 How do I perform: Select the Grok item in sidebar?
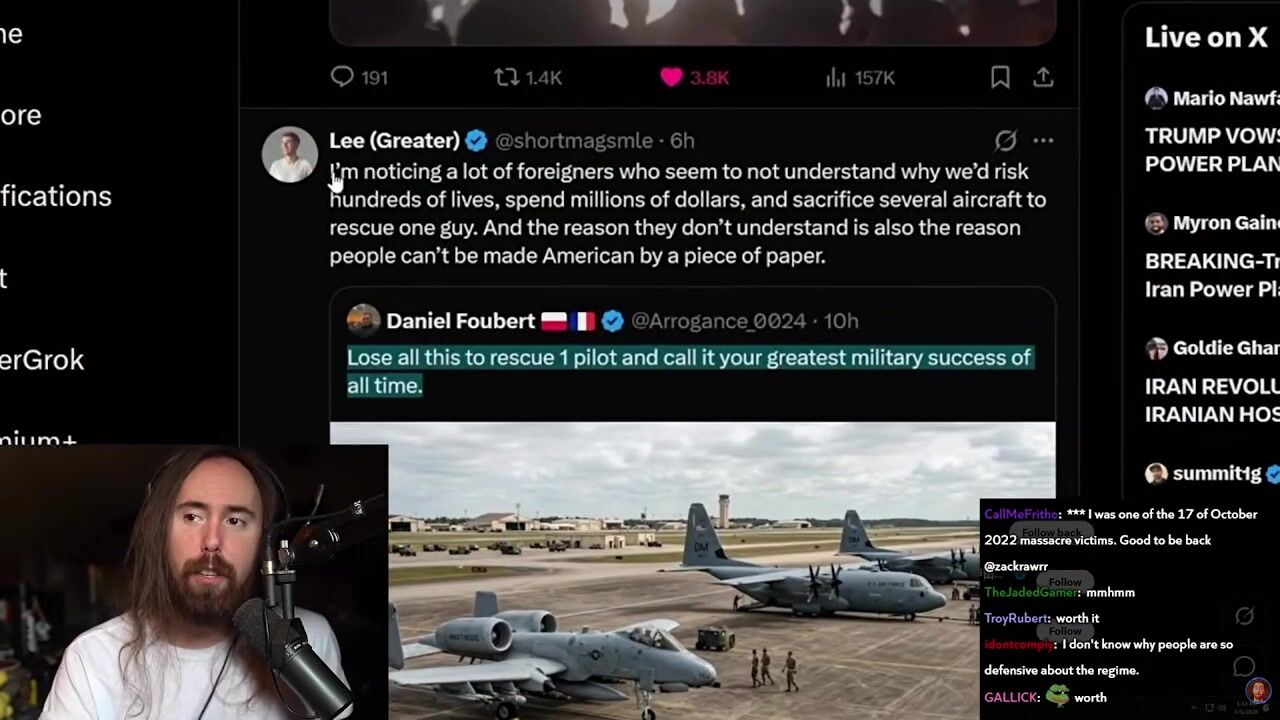point(42,360)
